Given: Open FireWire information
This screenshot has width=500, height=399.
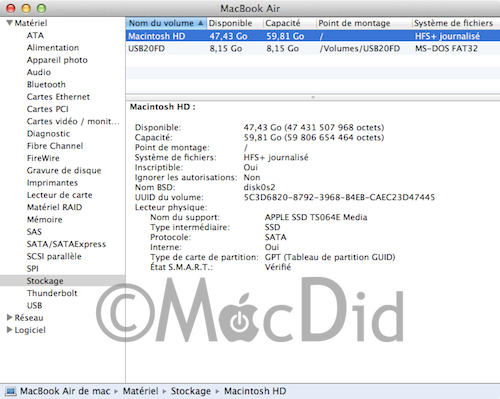Looking at the screenshot, I should [43, 158].
